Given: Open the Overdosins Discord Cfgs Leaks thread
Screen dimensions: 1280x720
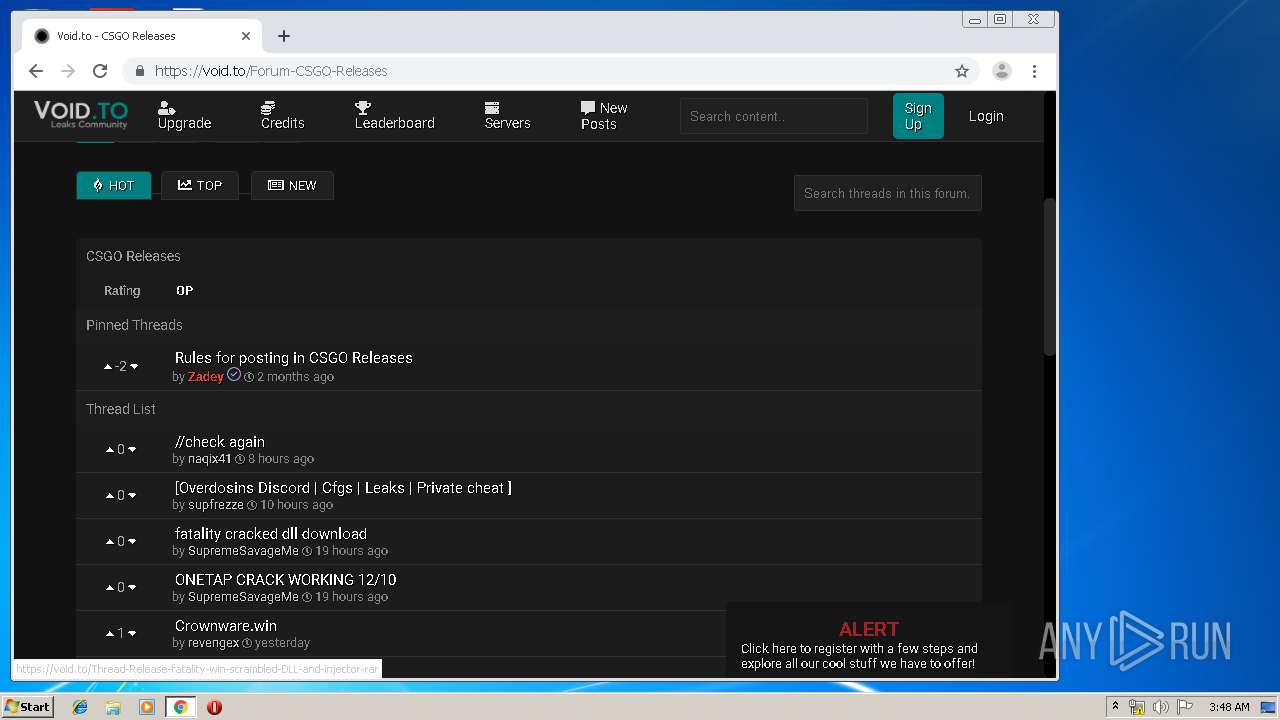Looking at the screenshot, I should (343, 487).
